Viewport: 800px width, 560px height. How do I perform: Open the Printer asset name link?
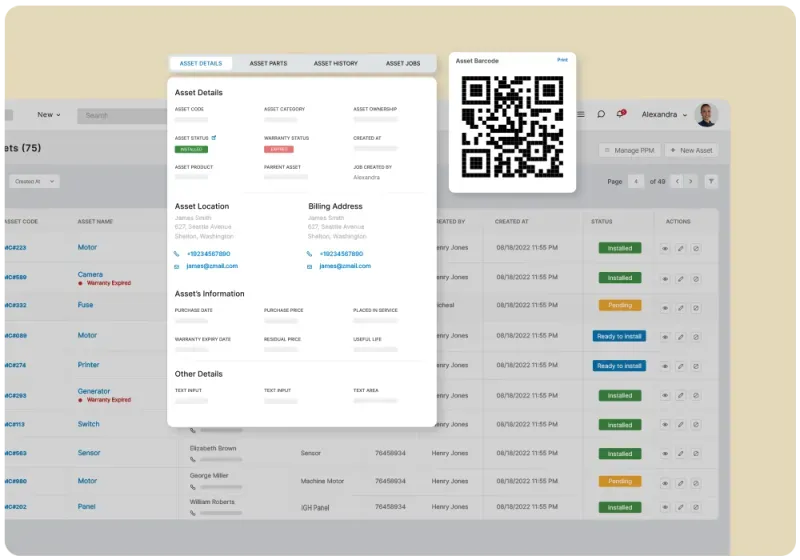[x=88, y=365]
